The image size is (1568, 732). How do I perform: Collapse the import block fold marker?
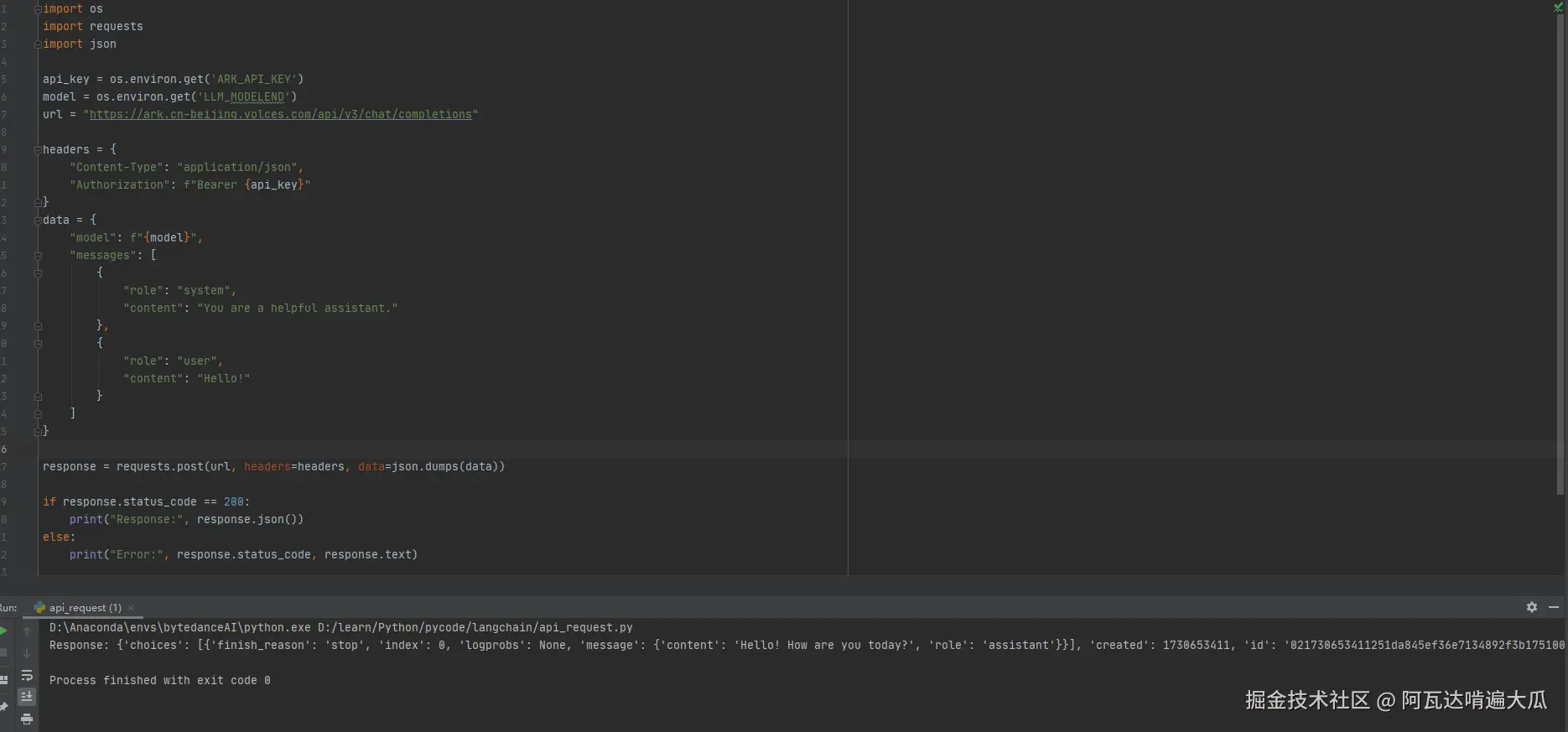point(38,8)
